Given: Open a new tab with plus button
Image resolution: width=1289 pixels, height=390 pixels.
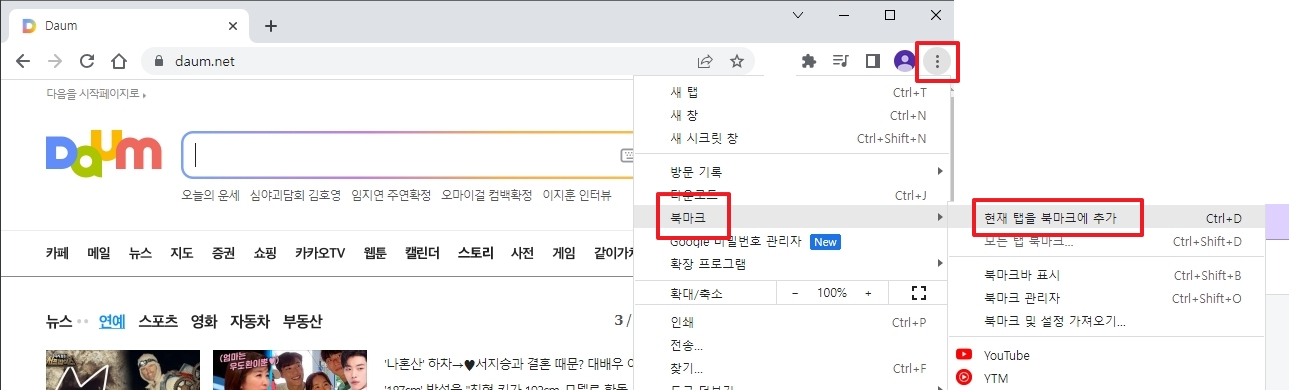Looking at the screenshot, I should 270,25.
